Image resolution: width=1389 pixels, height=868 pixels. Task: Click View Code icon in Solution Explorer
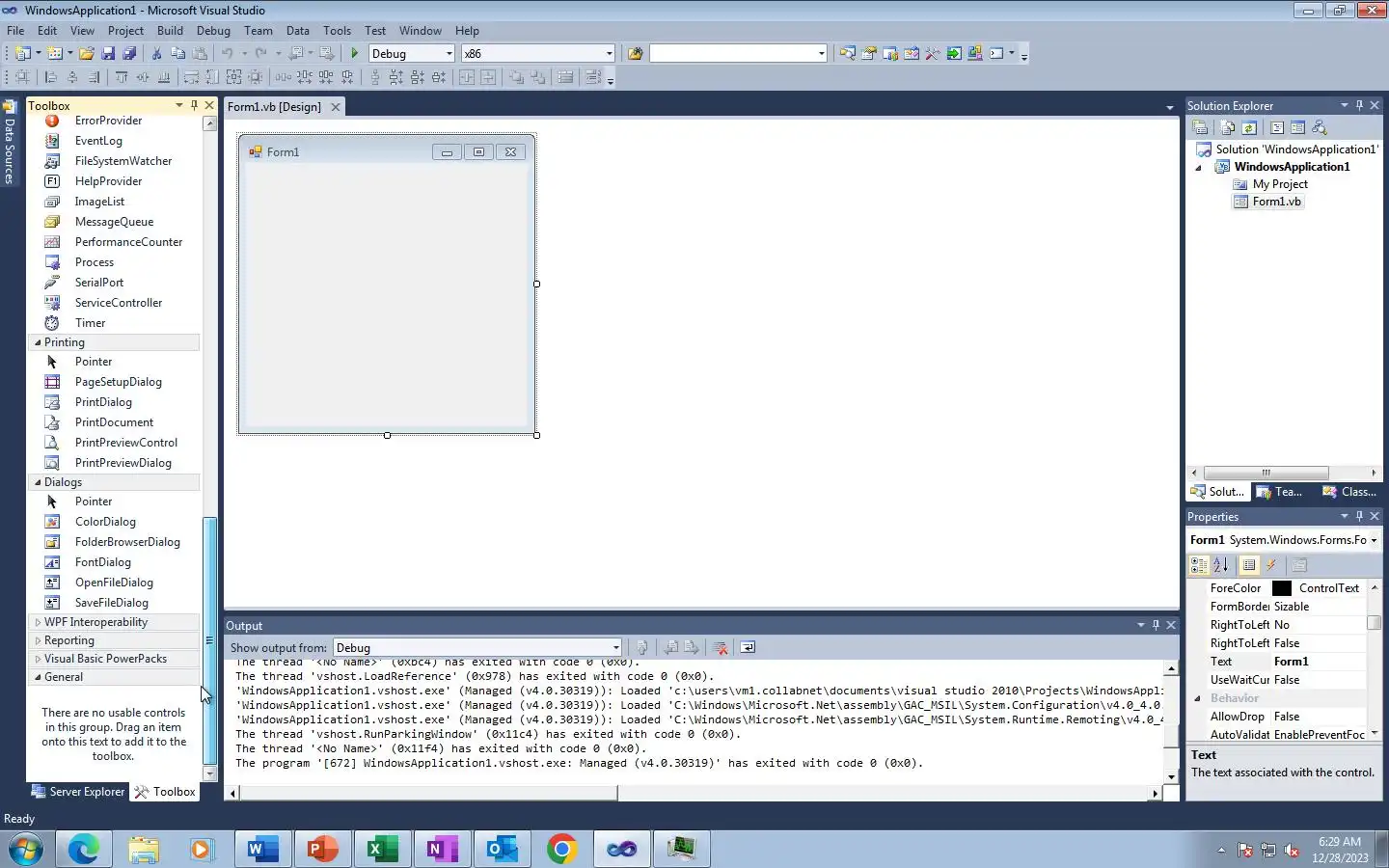(x=1276, y=127)
